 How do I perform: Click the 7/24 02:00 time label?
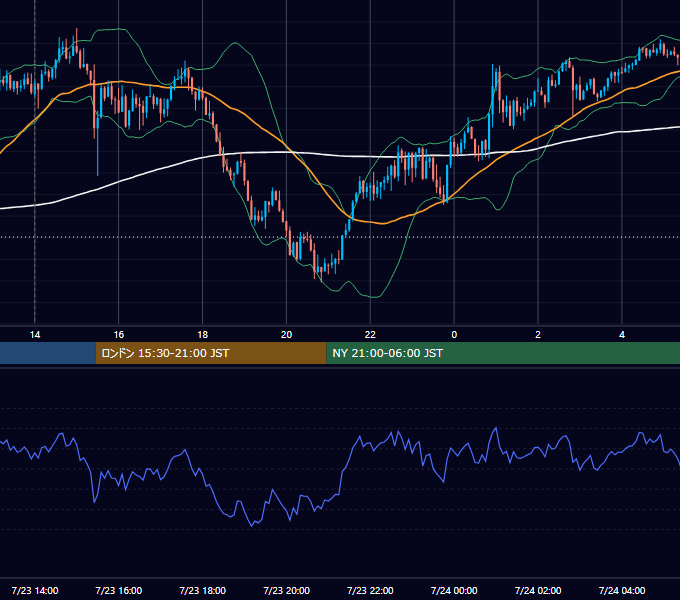(x=538, y=590)
